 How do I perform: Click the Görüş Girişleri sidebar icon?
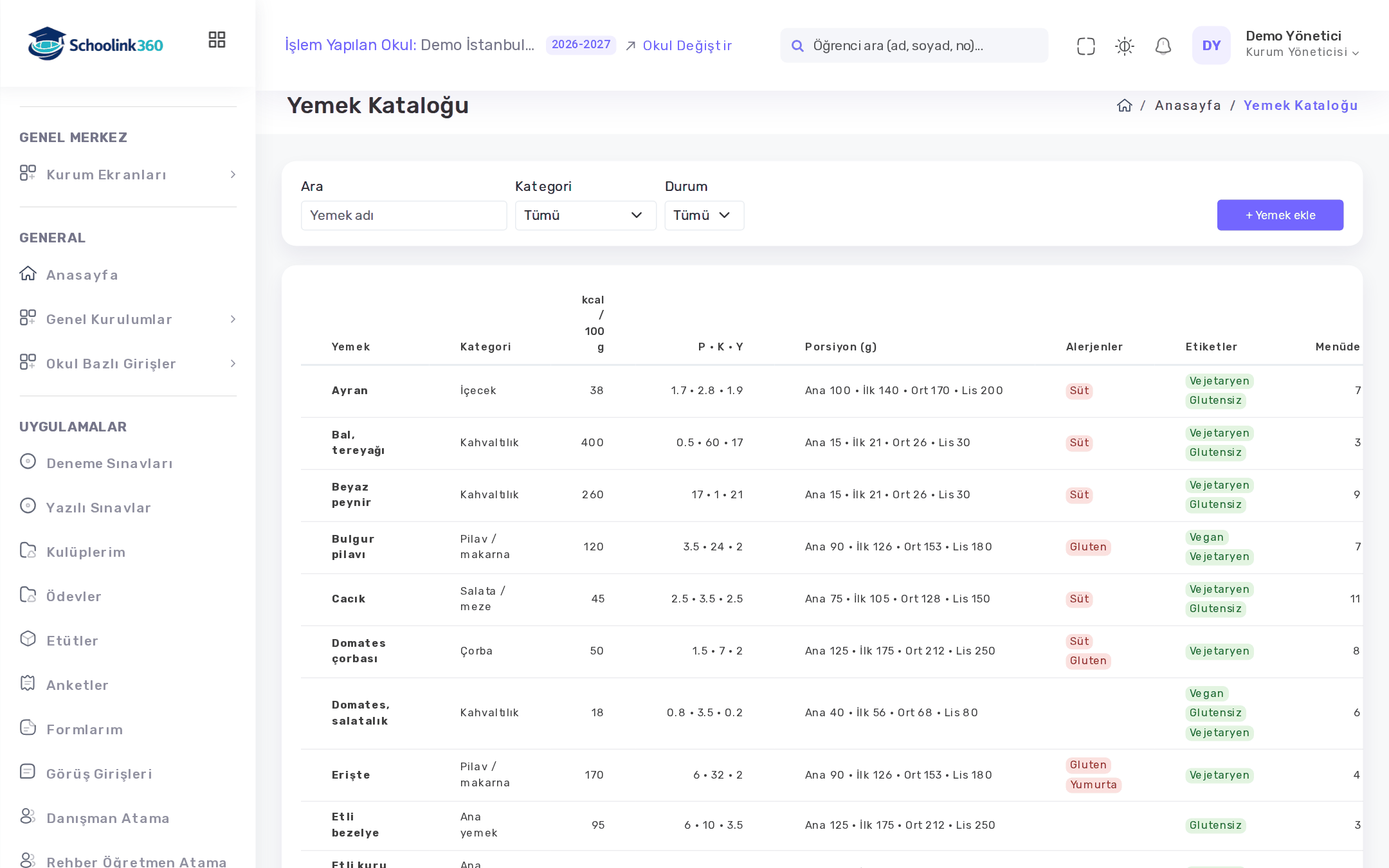click(x=28, y=772)
